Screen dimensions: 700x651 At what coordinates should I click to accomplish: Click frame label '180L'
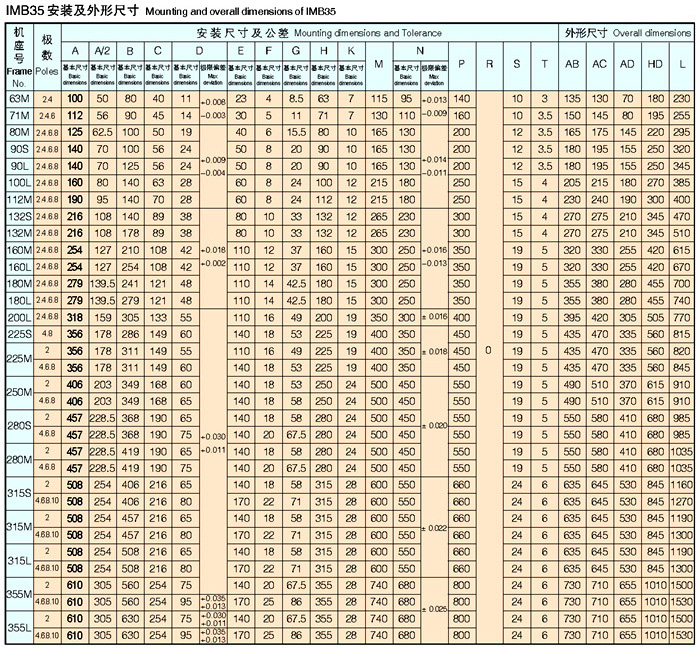[x=19, y=300]
